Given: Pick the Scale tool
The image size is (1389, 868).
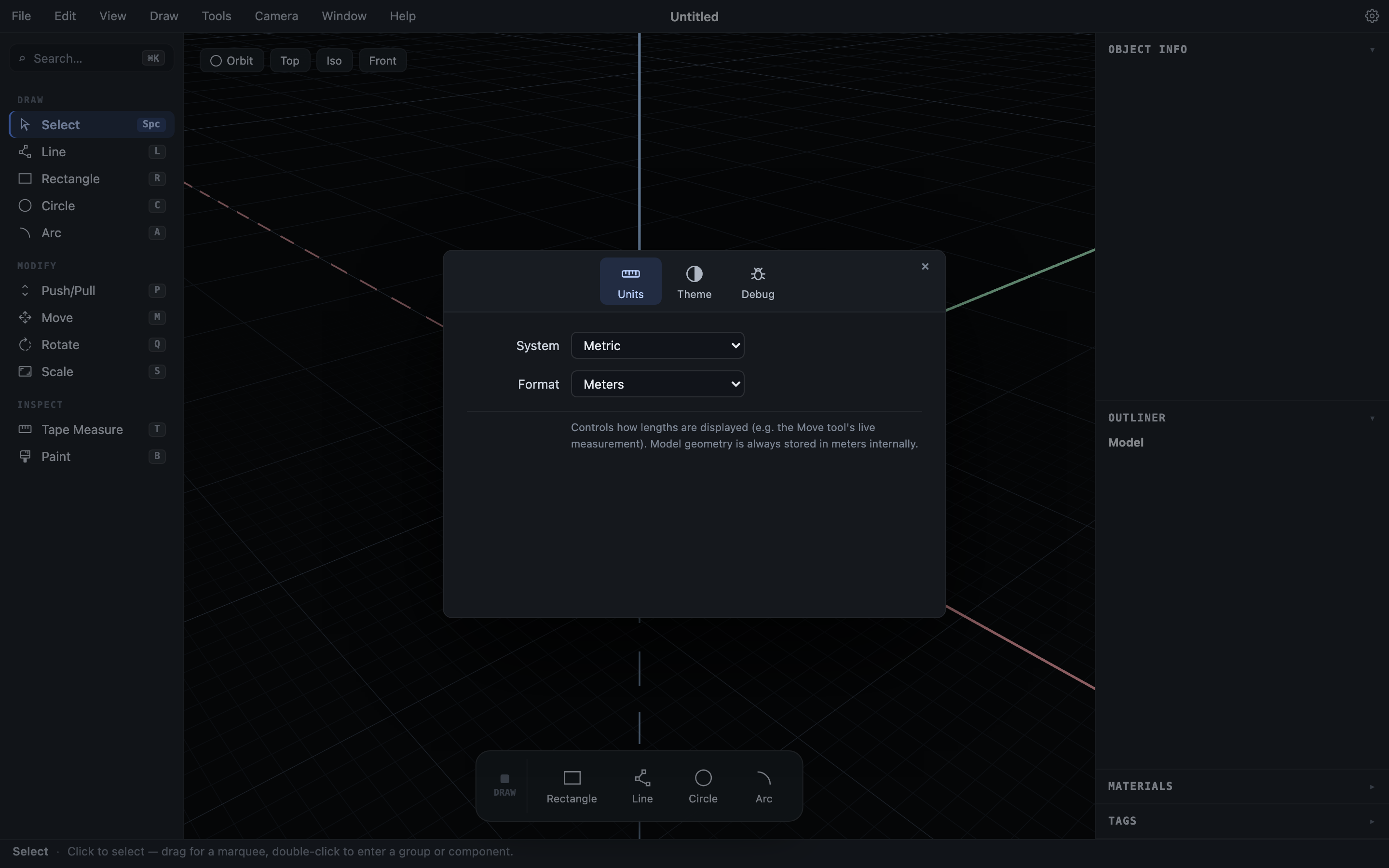Looking at the screenshot, I should [x=92, y=371].
